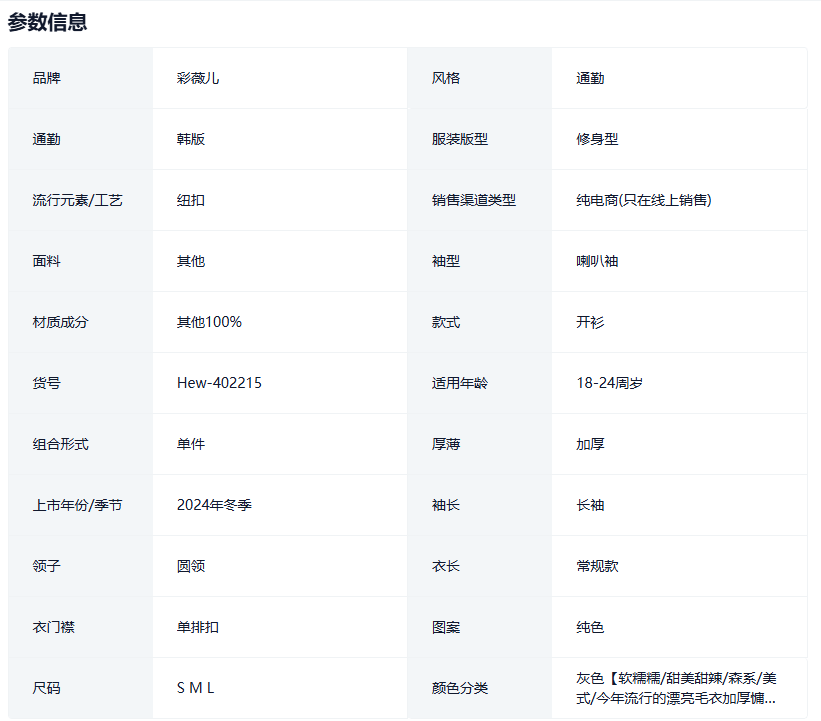Click the 圆领 collar value
This screenshot has width=821, height=721.
point(191,566)
